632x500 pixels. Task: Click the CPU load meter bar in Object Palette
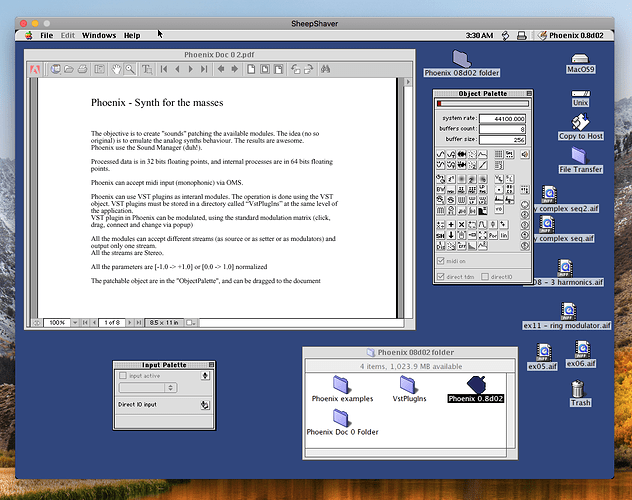[x=483, y=104]
